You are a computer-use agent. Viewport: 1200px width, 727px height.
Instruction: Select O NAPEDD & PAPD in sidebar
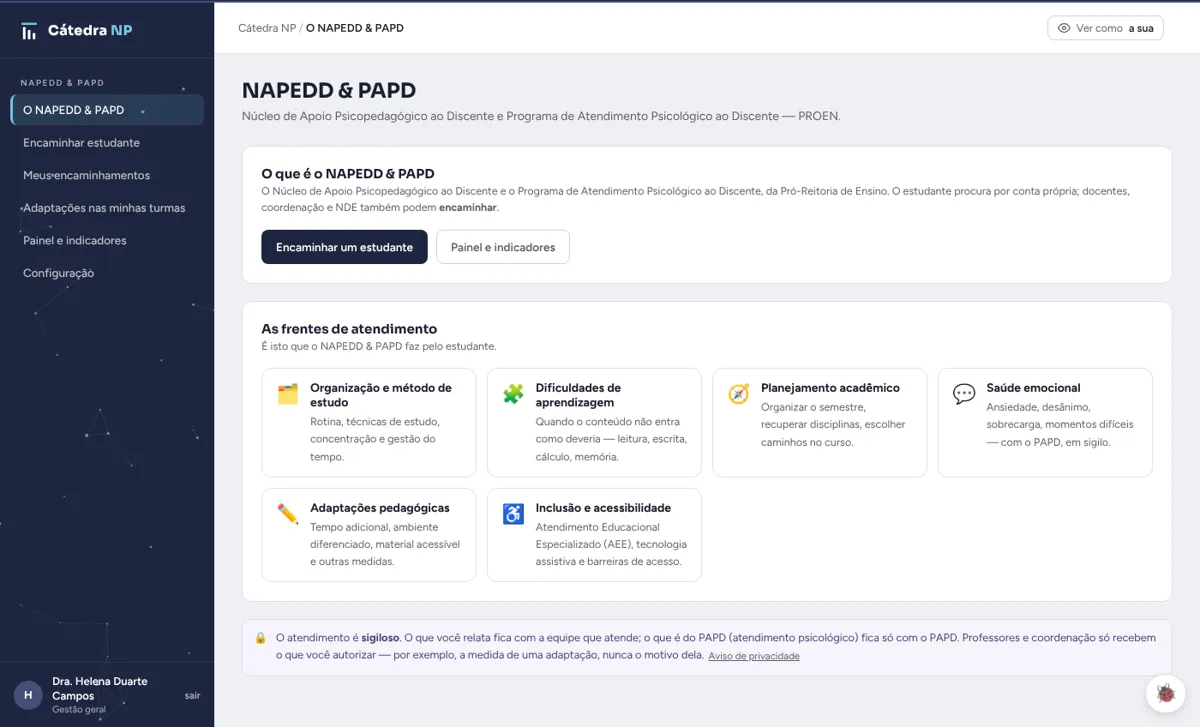[x=107, y=110]
